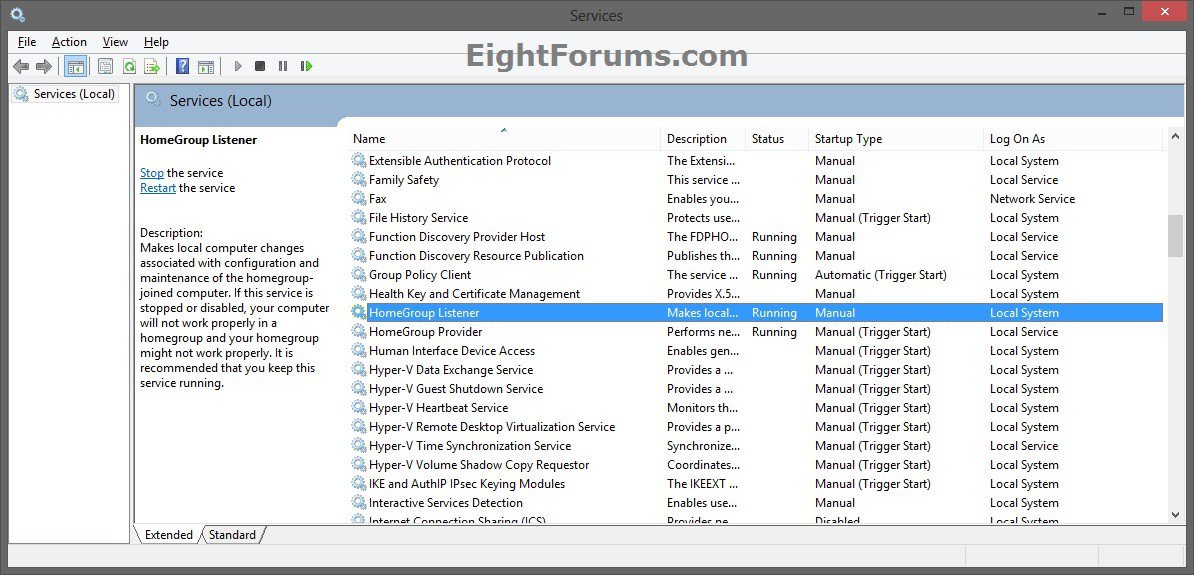
Task: Click the vertical scrollbar down arrow
Action: (1175, 514)
